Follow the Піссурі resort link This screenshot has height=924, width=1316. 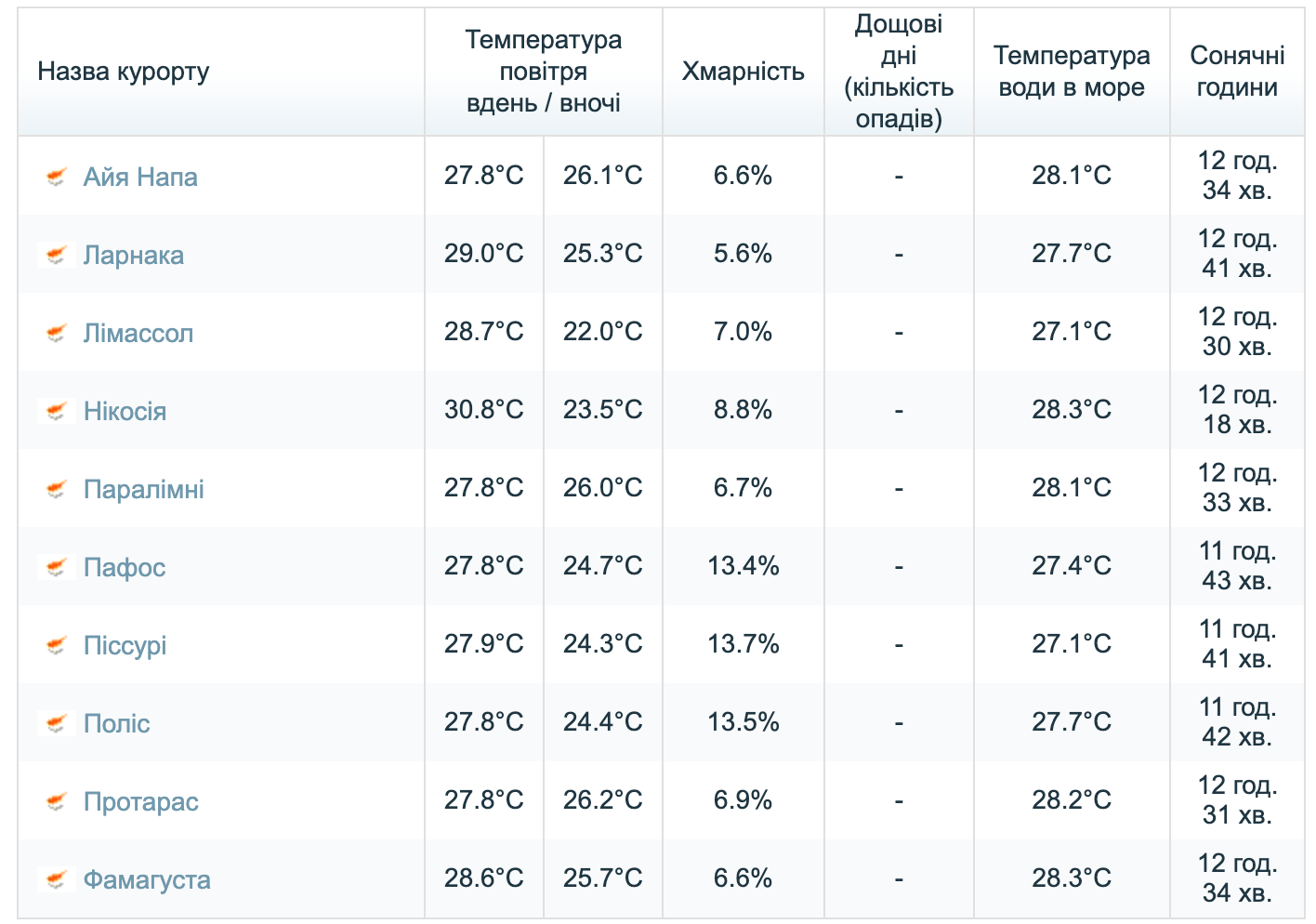point(125,645)
